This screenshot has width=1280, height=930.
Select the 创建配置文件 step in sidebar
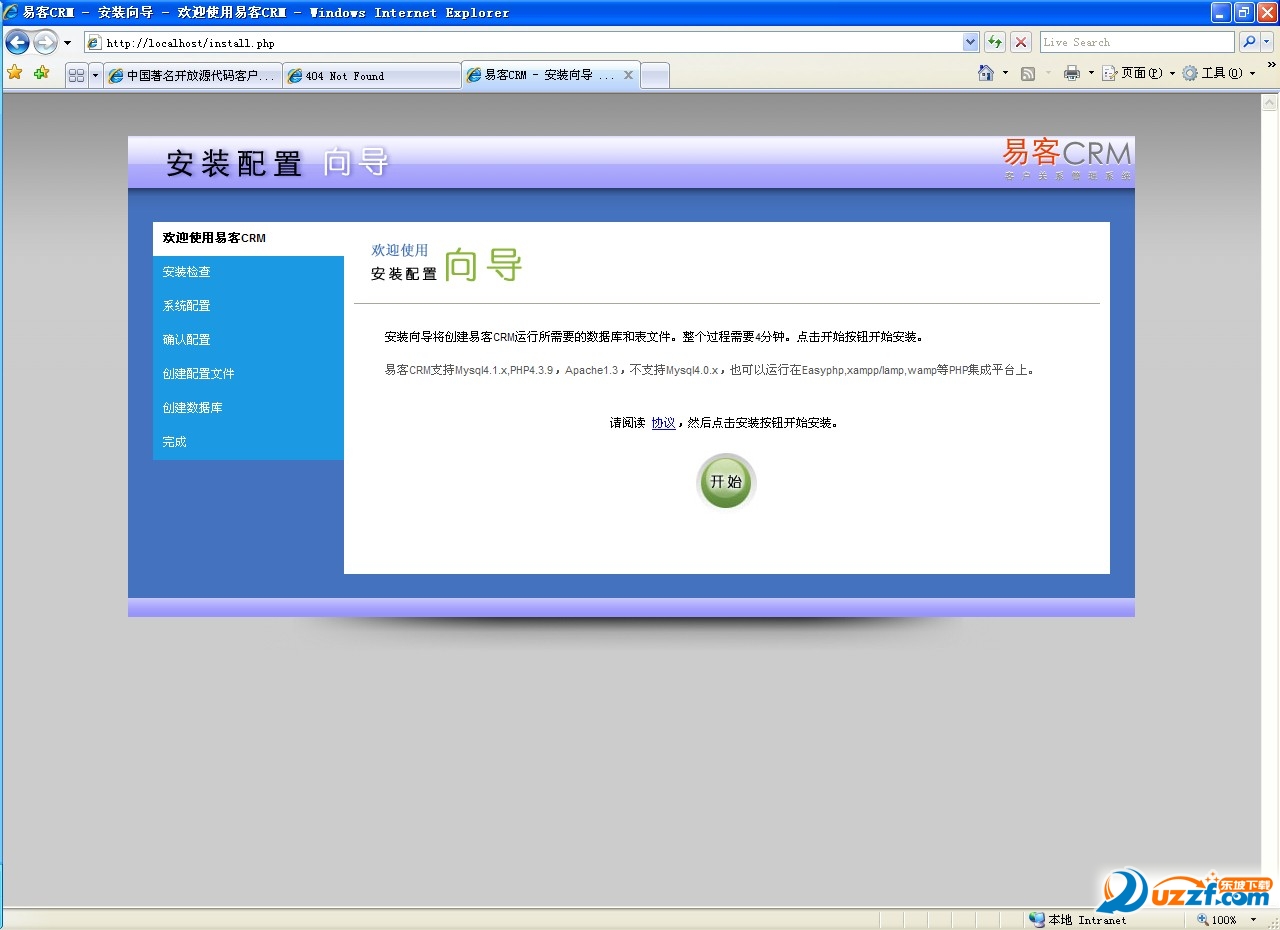pyautogui.click(x=248, y=374)
